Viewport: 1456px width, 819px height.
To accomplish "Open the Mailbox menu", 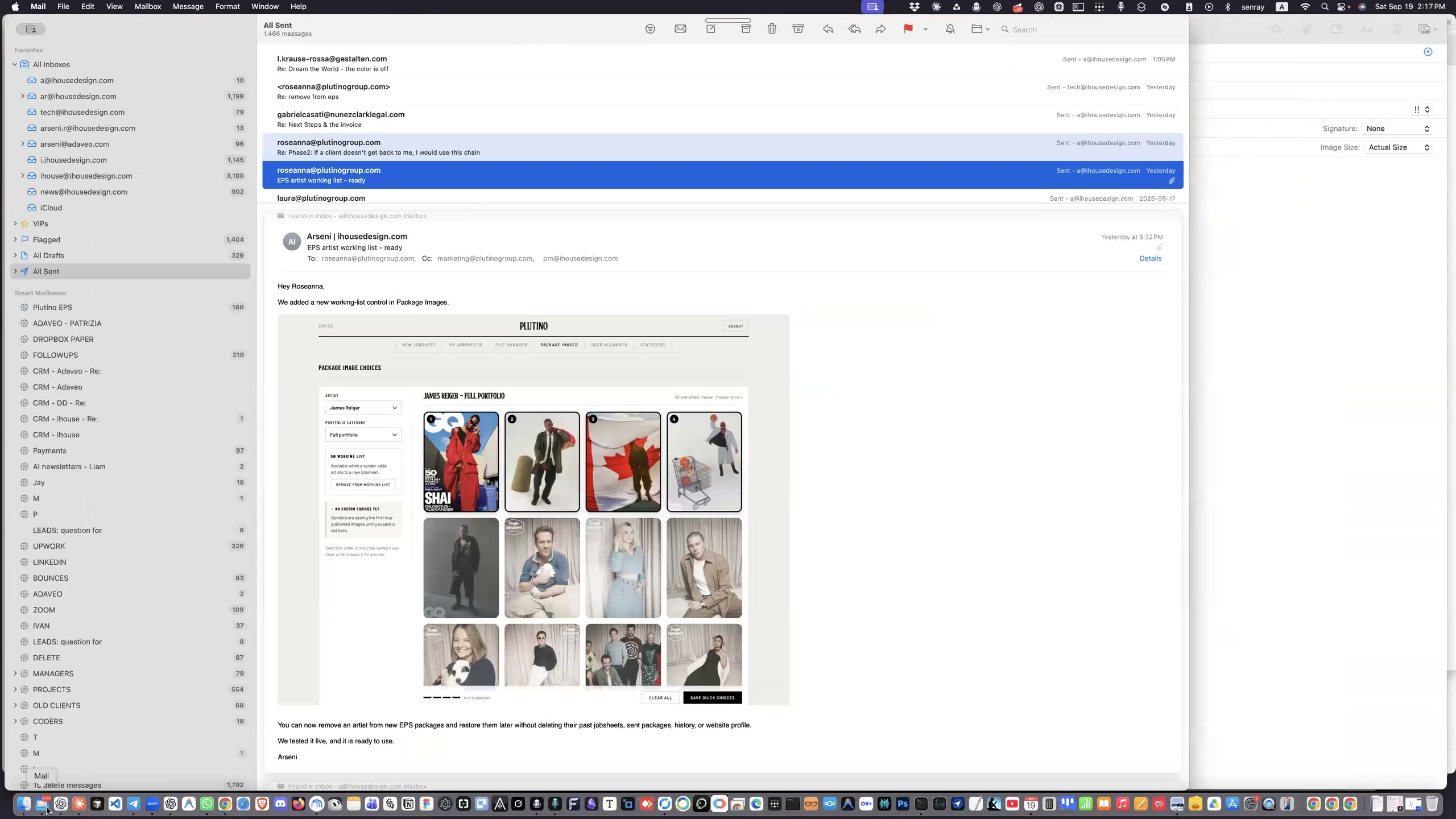I will click(148, 7).
